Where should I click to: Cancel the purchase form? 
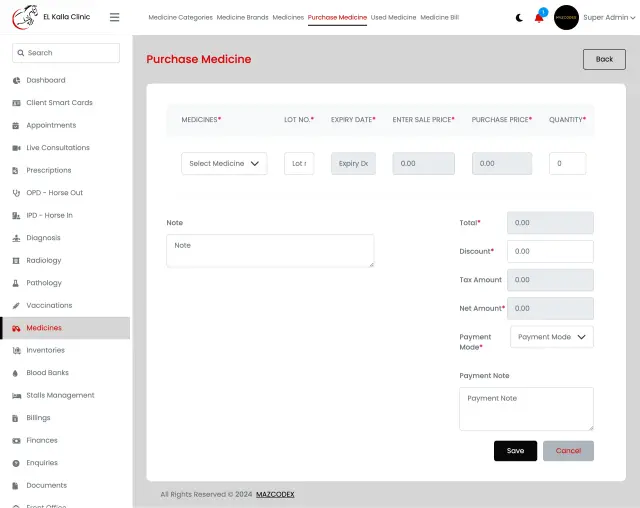568,451
